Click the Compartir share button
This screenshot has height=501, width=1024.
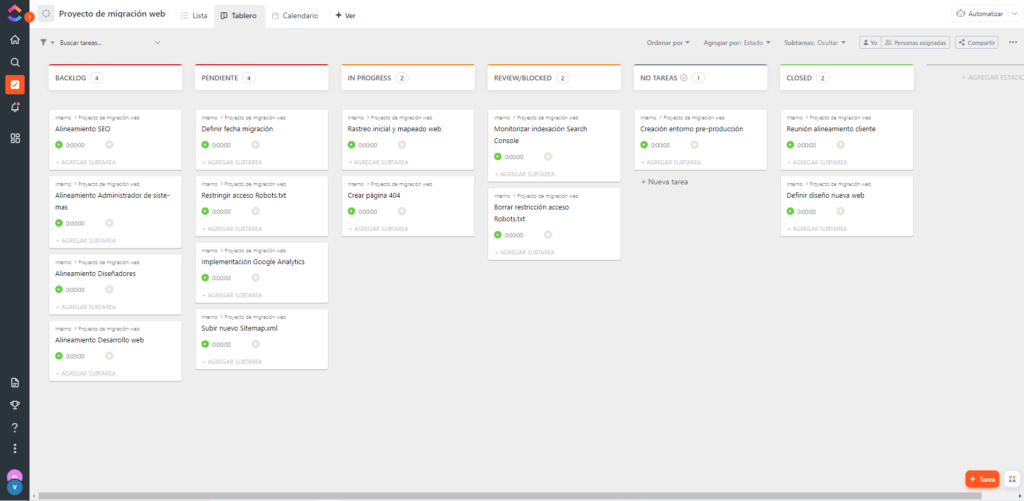pos(976,42)
